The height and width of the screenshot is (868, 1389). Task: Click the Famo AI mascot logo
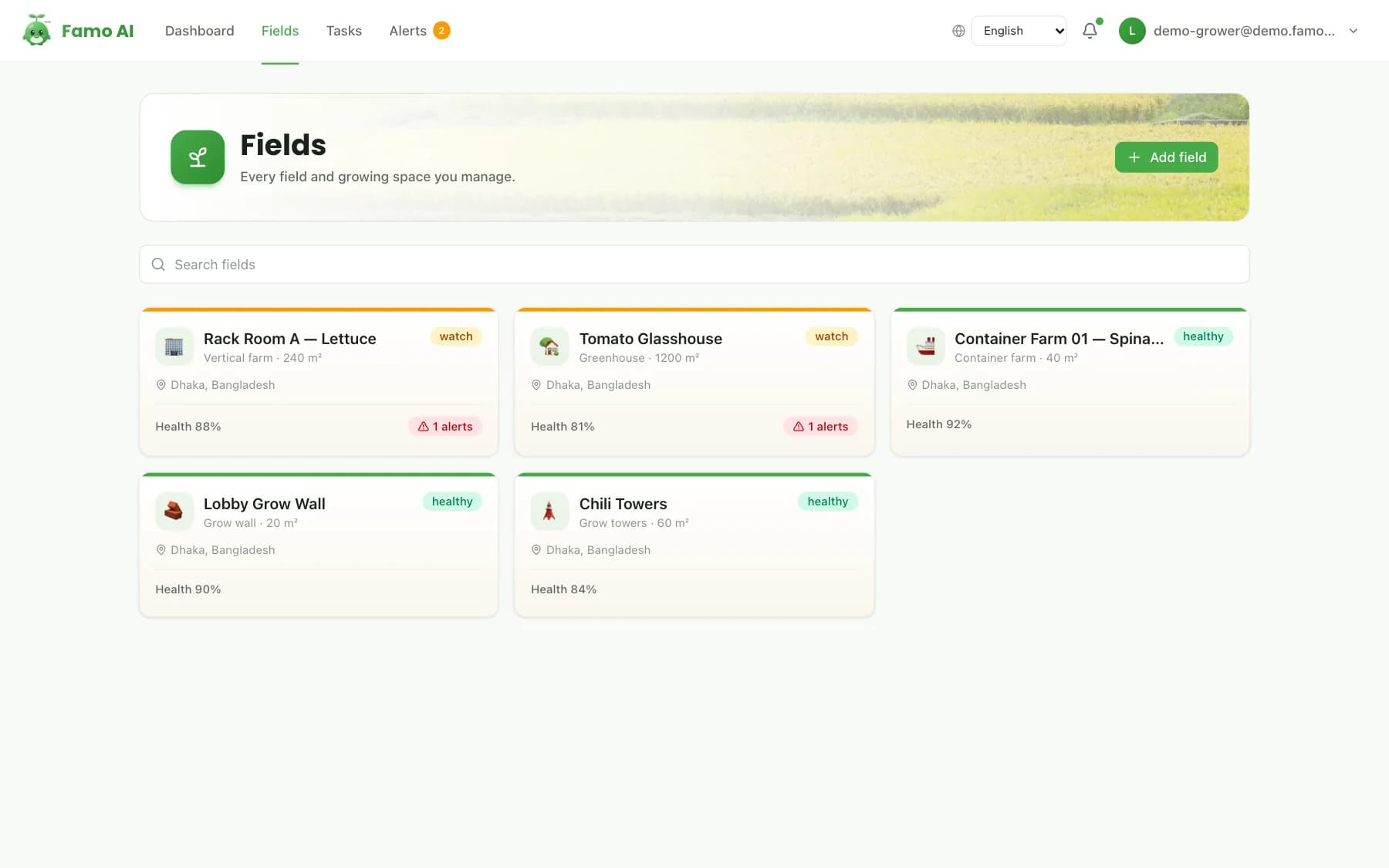click(36, 30)
